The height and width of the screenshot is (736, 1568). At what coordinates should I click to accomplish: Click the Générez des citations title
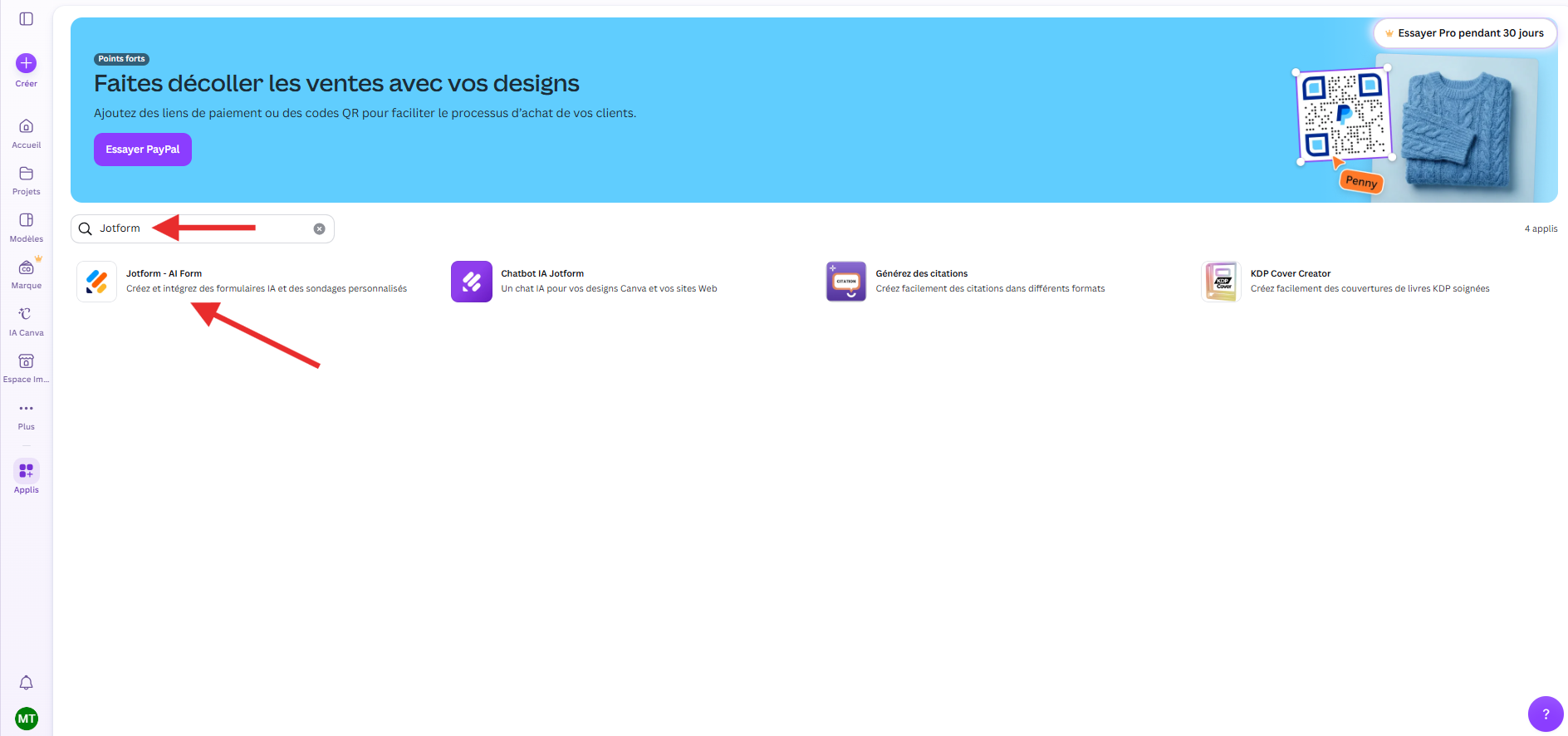tap(922, 273)
